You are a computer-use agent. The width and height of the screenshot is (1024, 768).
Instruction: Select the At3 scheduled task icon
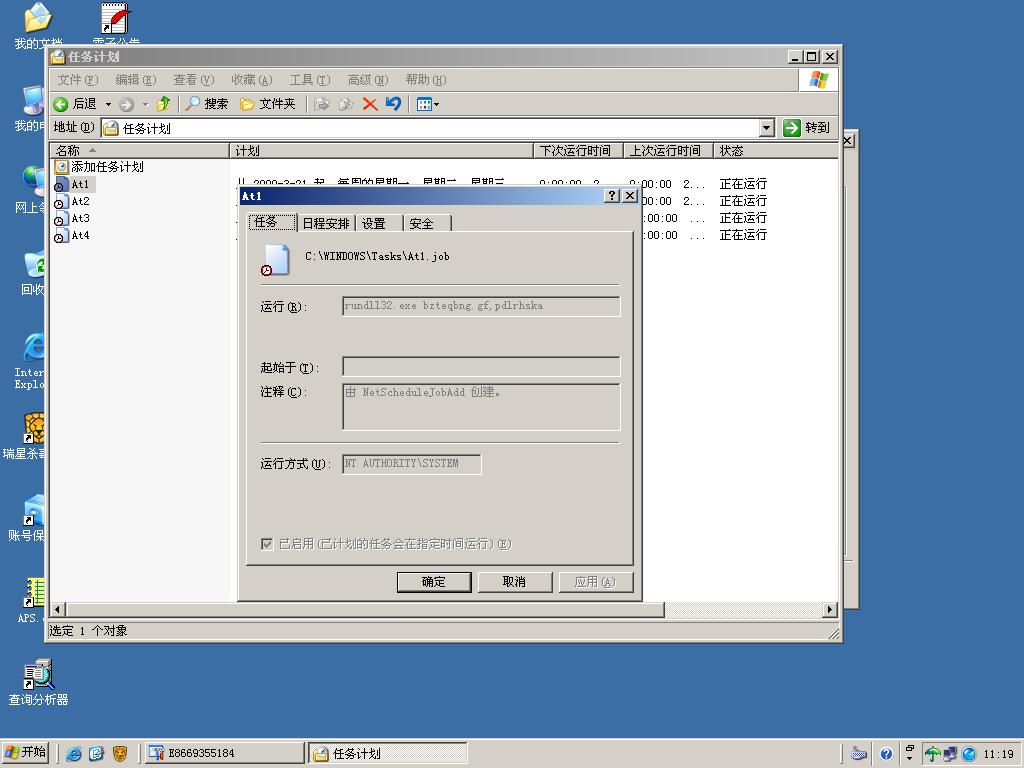coord(59,219)
